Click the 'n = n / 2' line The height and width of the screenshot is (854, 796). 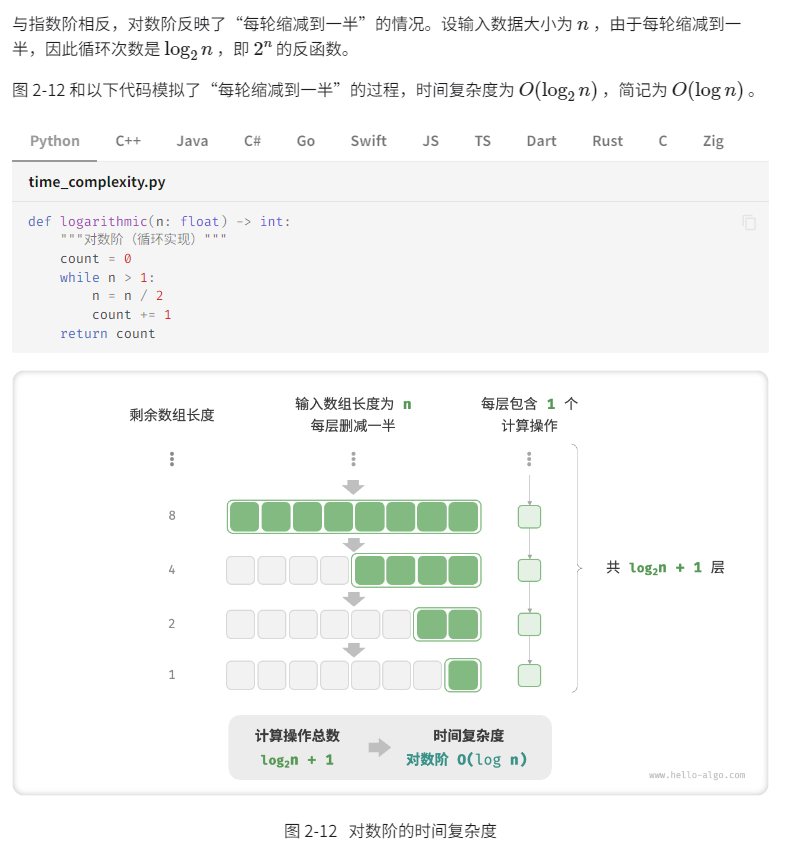pos(127,296)
